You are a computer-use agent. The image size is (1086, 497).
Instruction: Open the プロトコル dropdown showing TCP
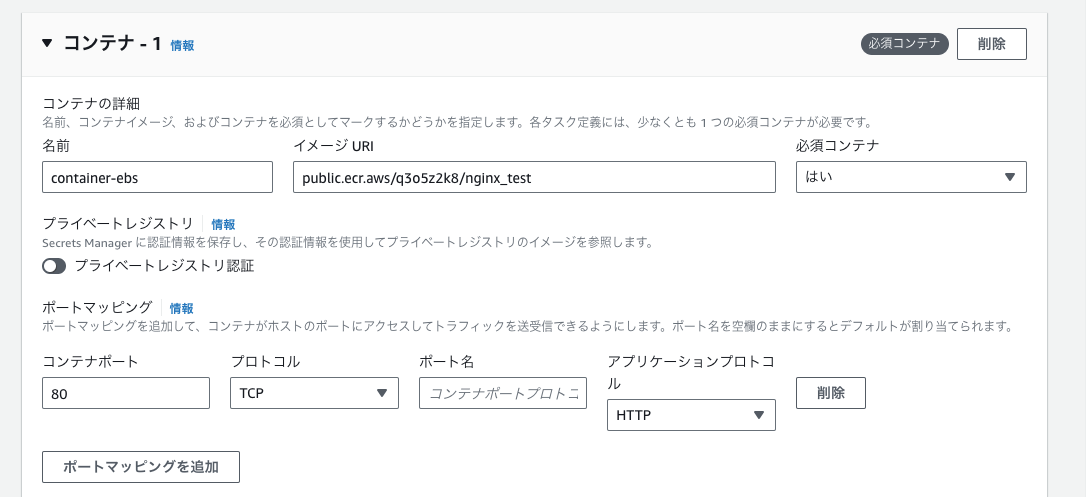pyautogui.click(x=314, y=393)
